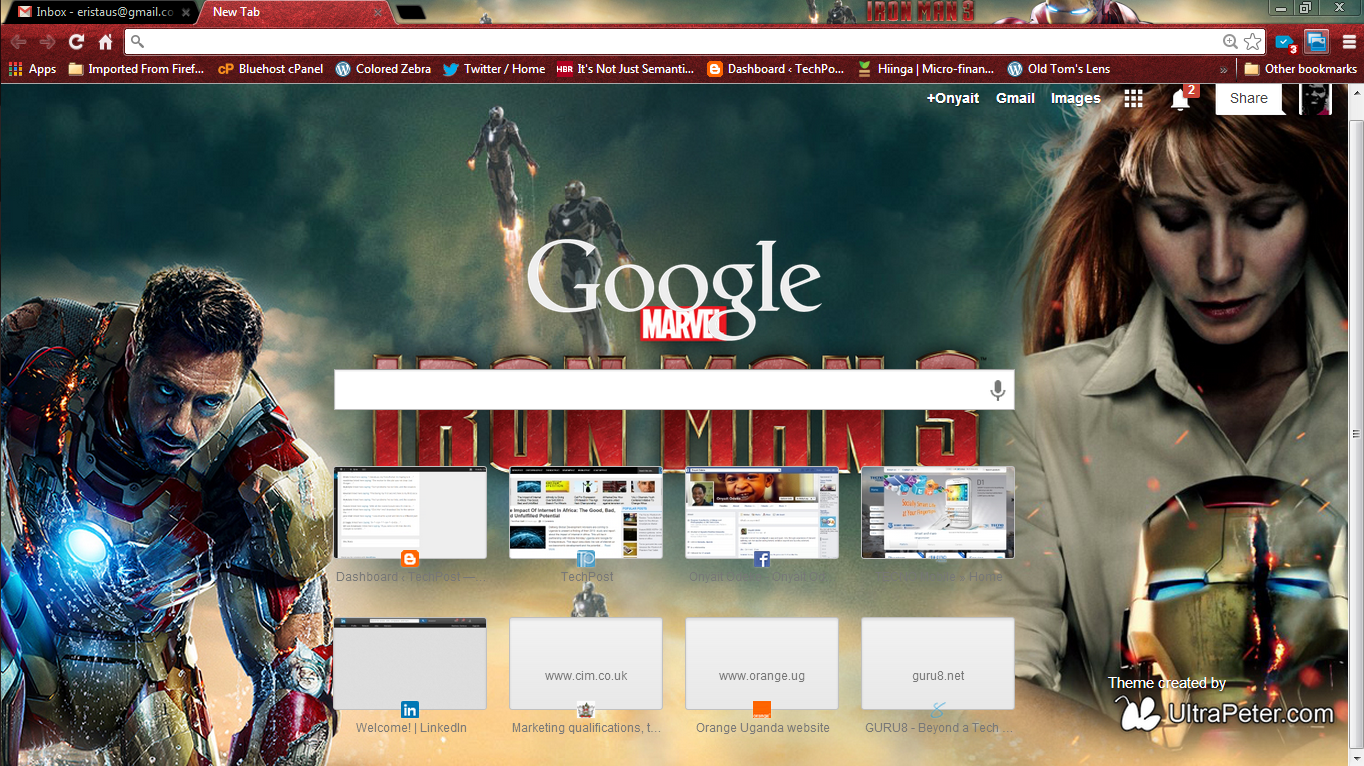Screen dimensions: 1364x766
Task: Open the Hiinga | Micro-finan... bookmark
Action: coord(926,69)
